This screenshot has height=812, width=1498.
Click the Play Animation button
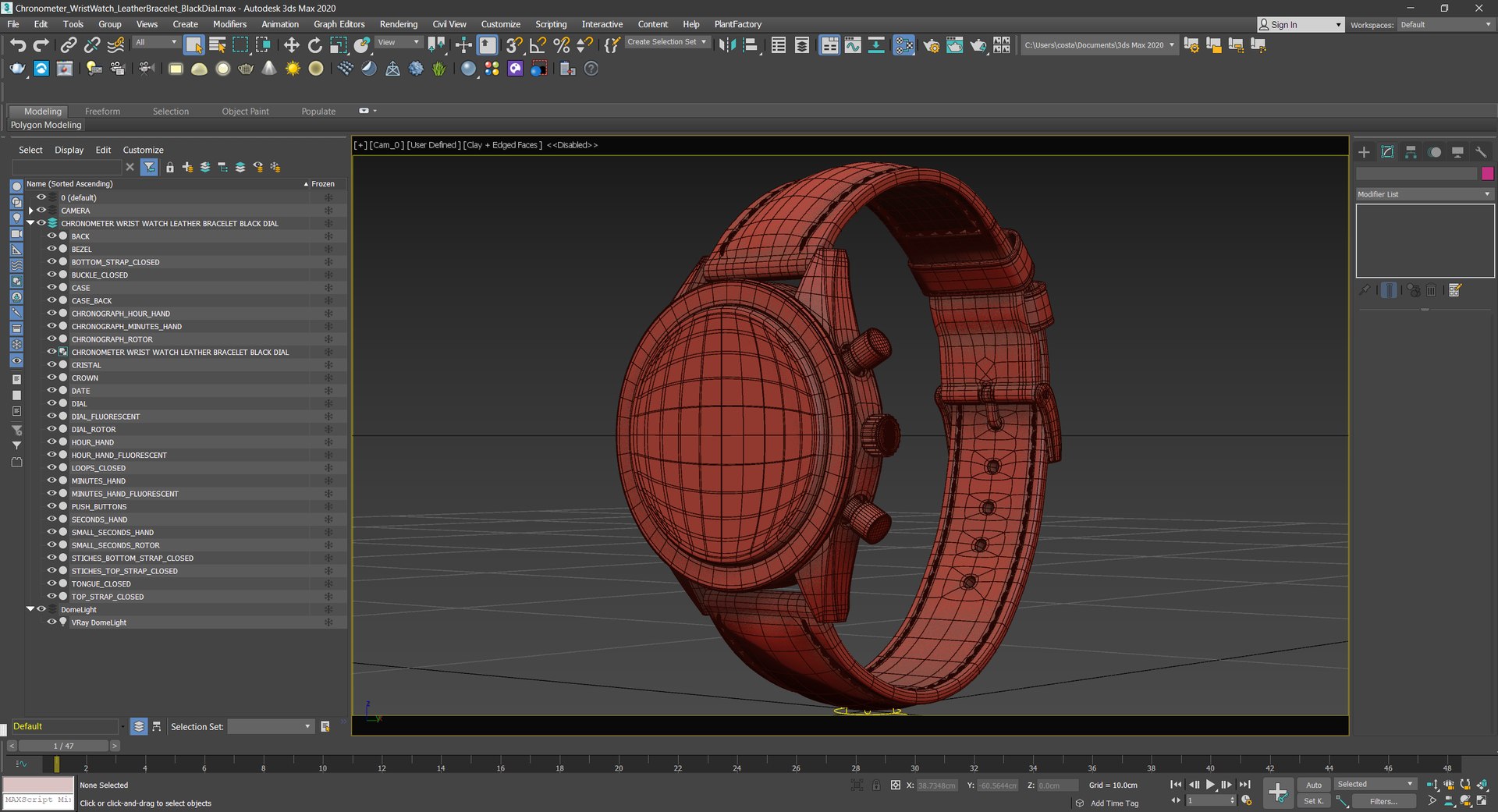pyautogui.click(x=1210, y=785)
